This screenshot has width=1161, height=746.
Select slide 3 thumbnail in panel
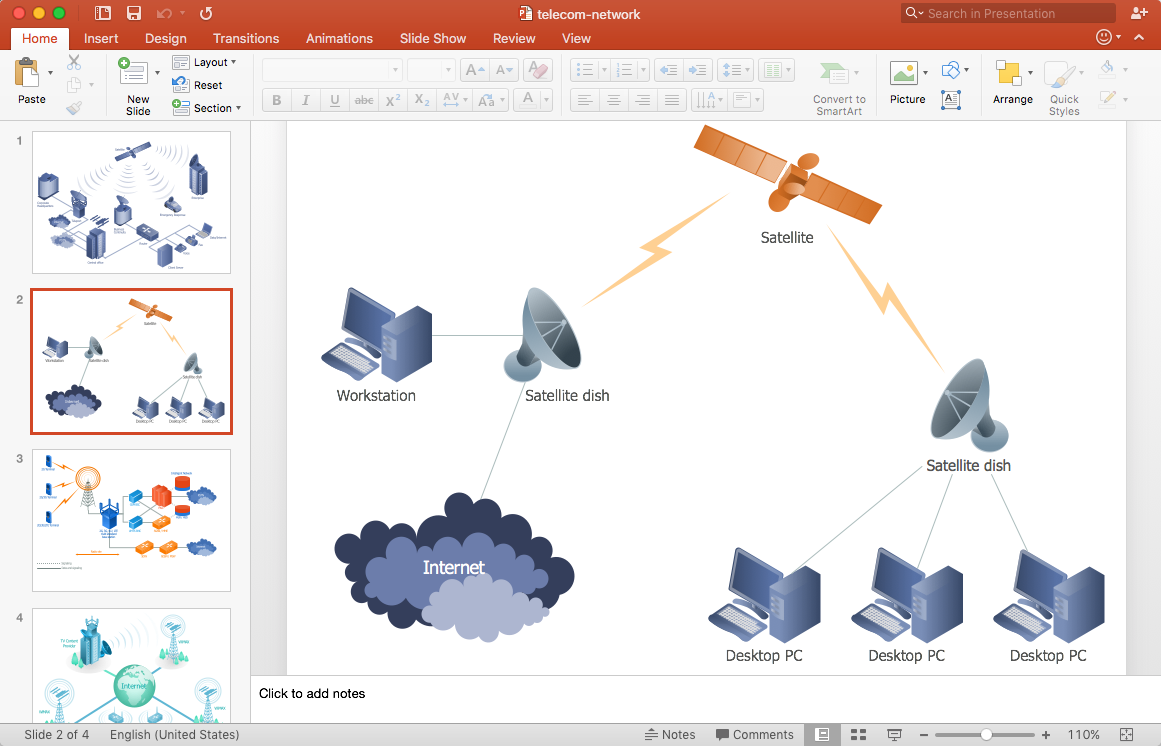[131, 520]
